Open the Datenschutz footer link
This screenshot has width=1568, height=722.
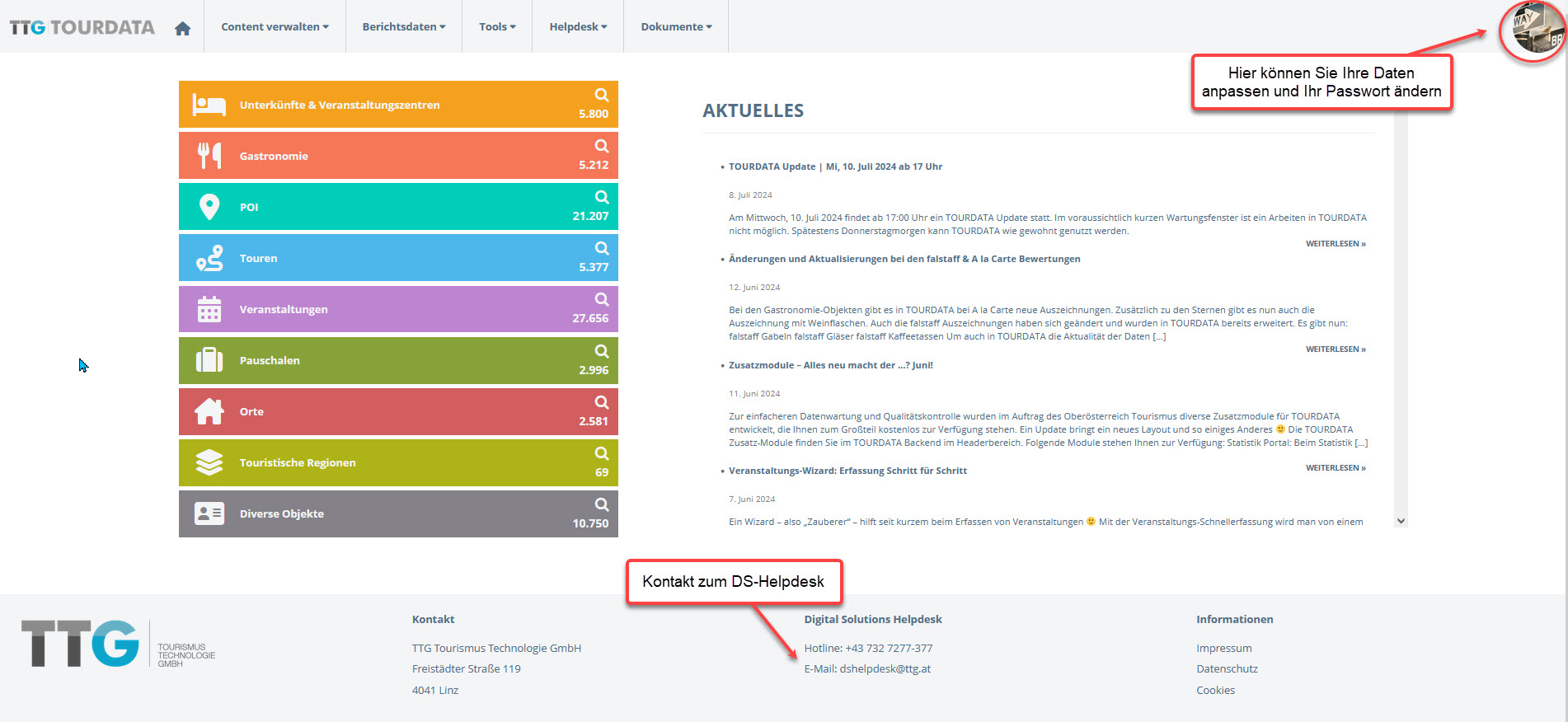point(1228,669)
